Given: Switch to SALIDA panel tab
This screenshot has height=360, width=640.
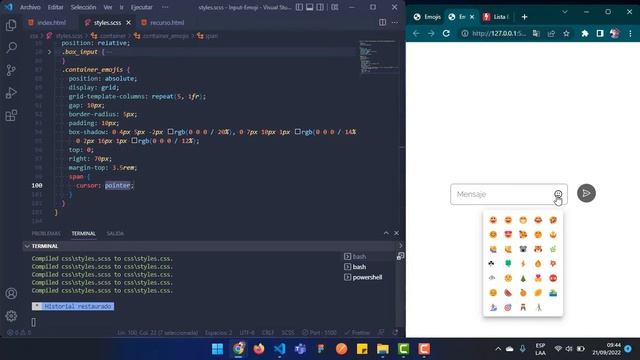Looking at the screenshot, I should coord(115,233).
